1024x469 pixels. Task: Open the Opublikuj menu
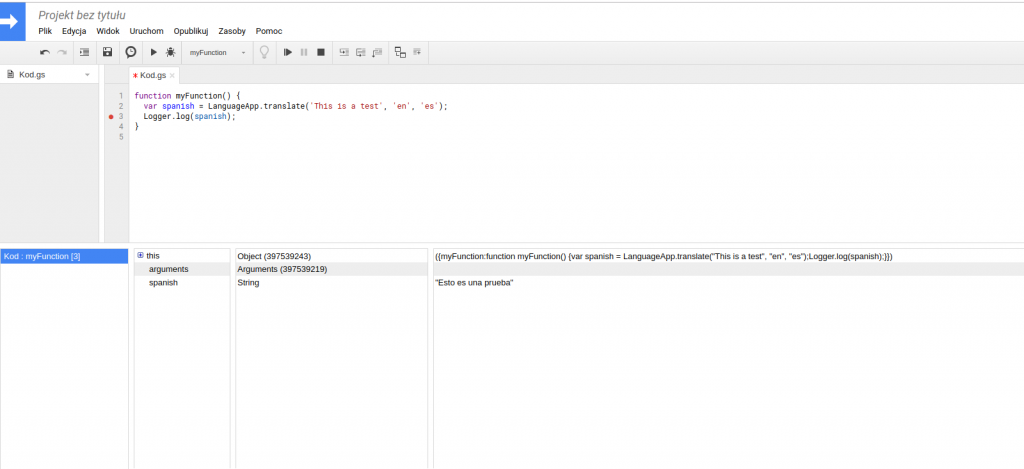pos(191,31)
